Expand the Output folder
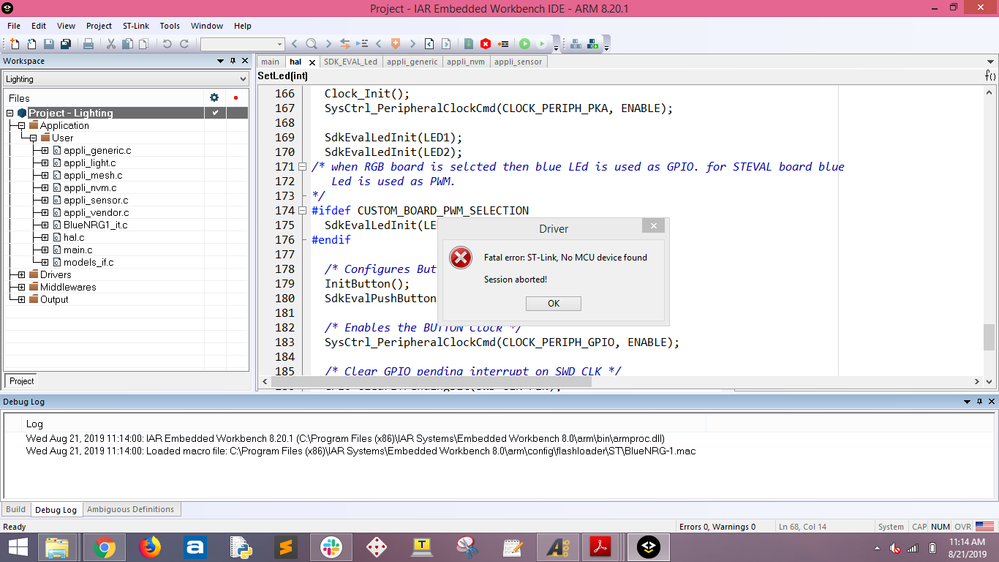999x562 pixels. point(22,299)
